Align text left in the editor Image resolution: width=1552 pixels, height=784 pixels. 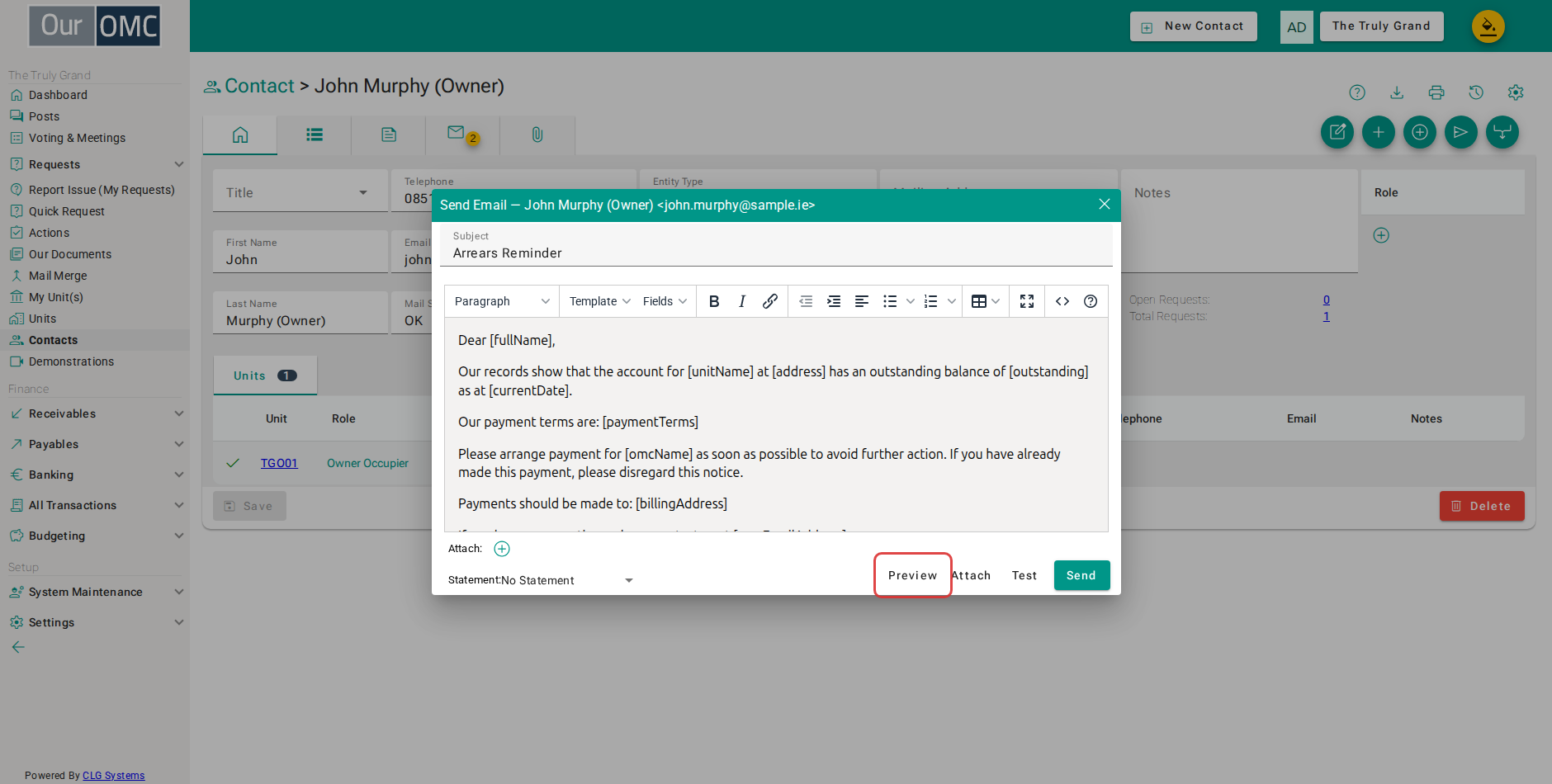(x=862, y=301)
